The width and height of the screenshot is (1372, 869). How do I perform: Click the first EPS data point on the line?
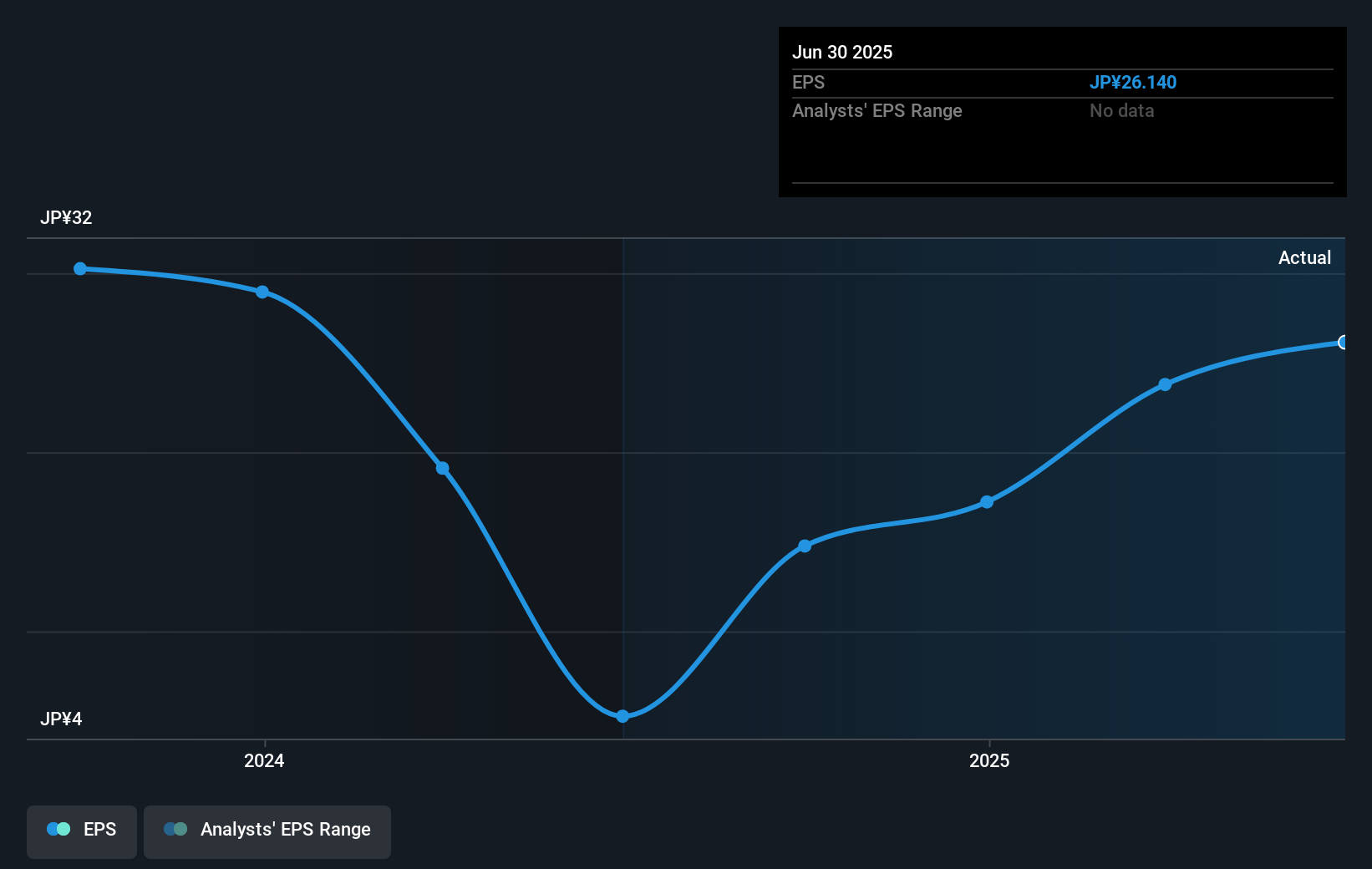pos(79,268)
